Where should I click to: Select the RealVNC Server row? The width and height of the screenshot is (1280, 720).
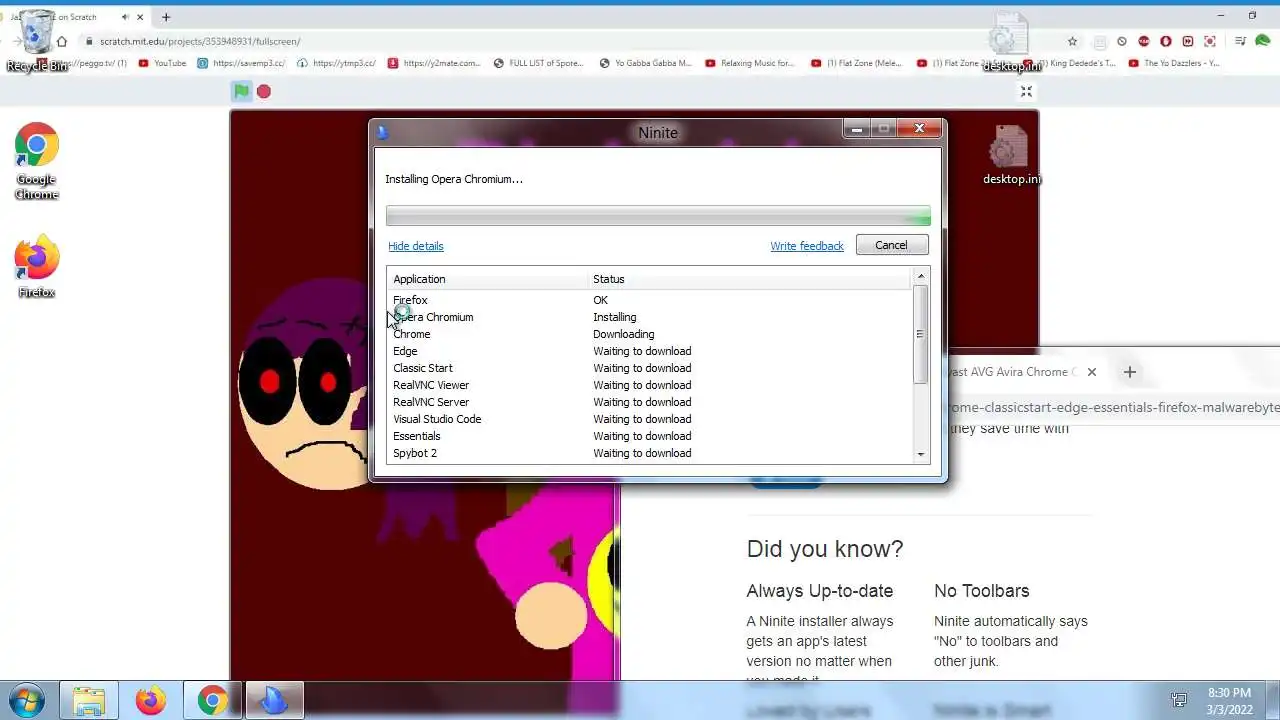(x=650, y=402)
